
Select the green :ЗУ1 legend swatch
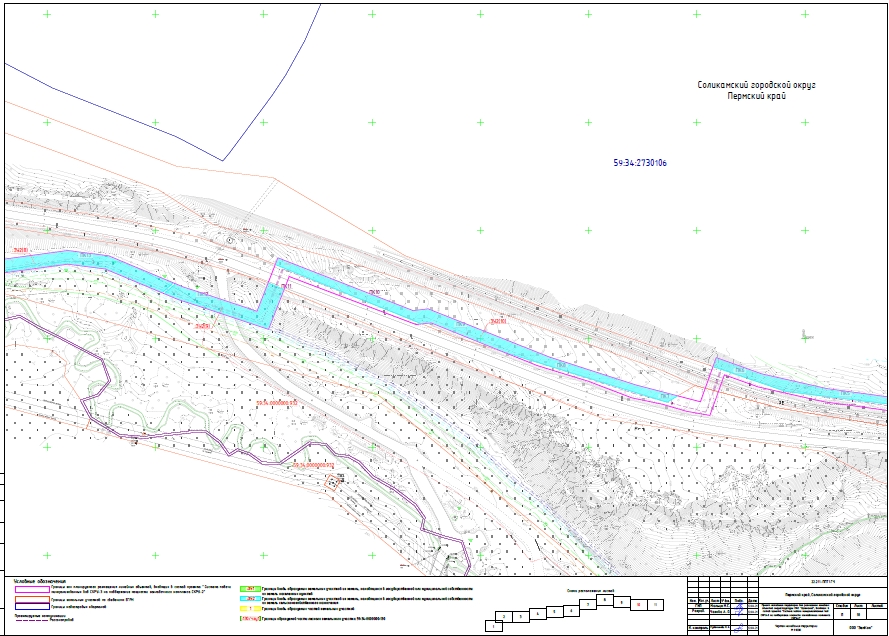pyautogui.click(x=250, y=589)
